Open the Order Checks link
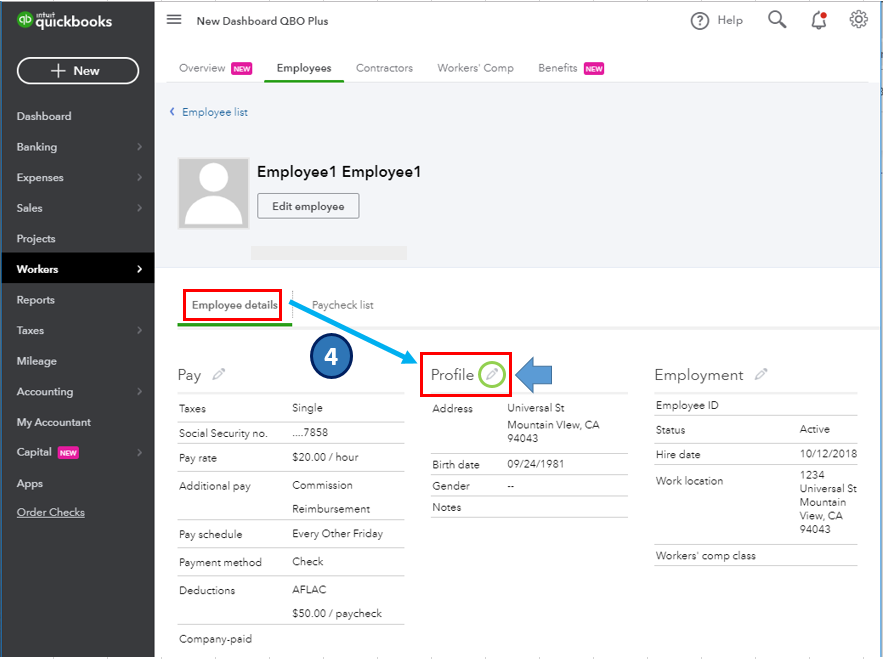This screenshot has height=659, width=883. 51,512
